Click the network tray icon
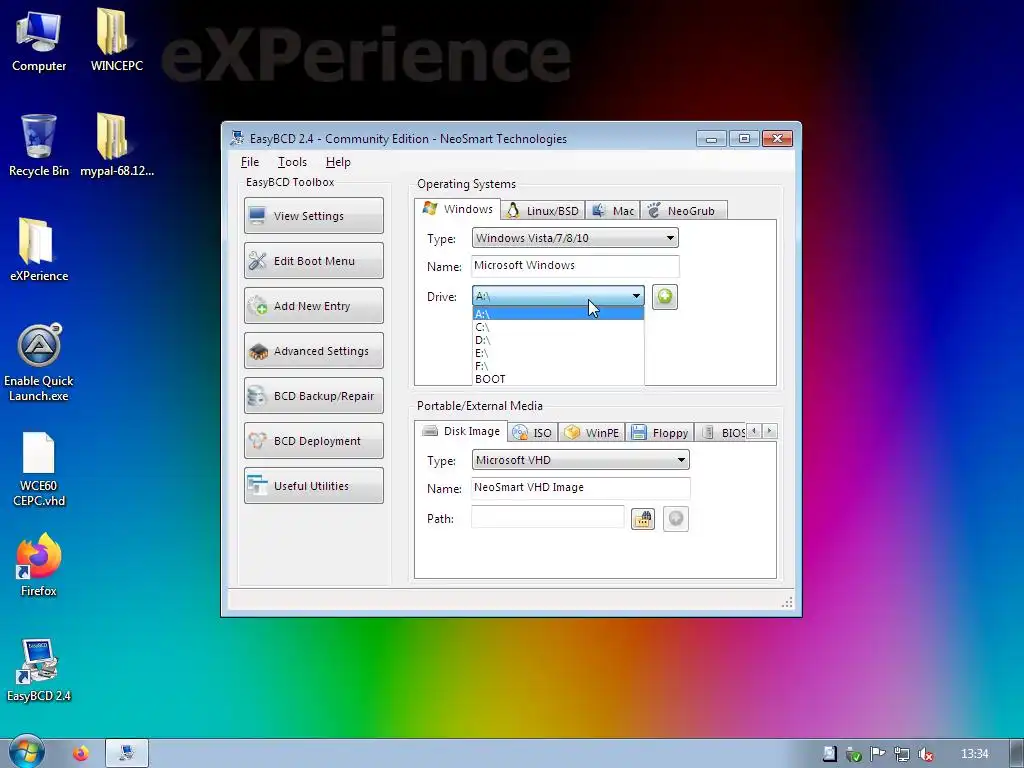The width and height of the screenshot is (1024, 768). point(901,754)
